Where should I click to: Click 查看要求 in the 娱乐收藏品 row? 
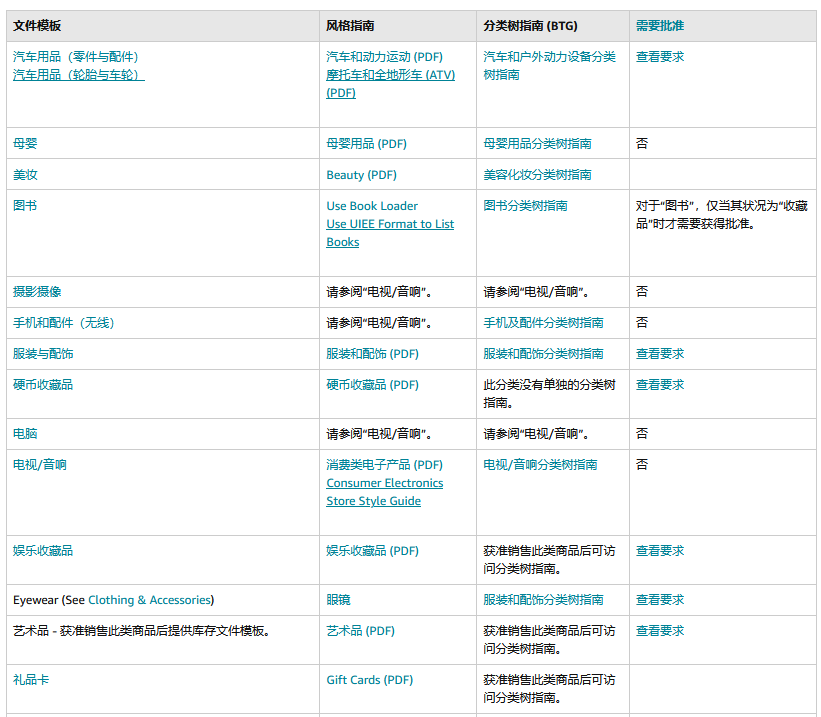coord(660,550)
